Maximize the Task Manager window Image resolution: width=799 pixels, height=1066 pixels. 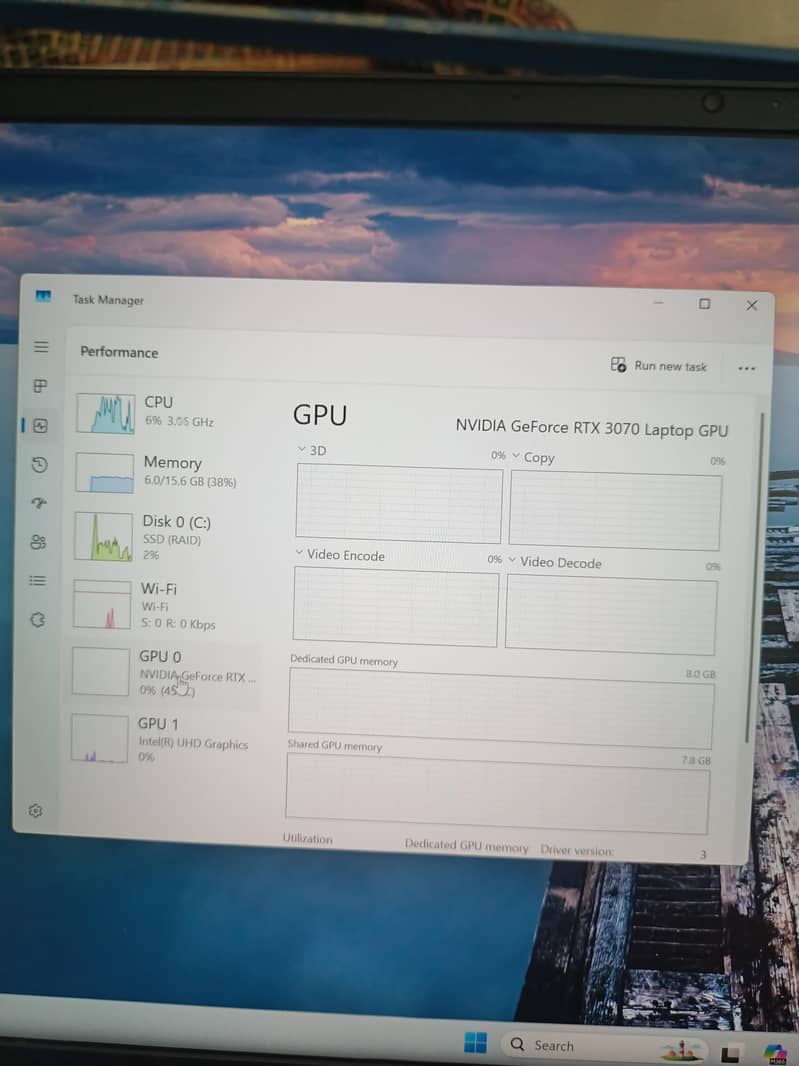(x=704, y=303)
